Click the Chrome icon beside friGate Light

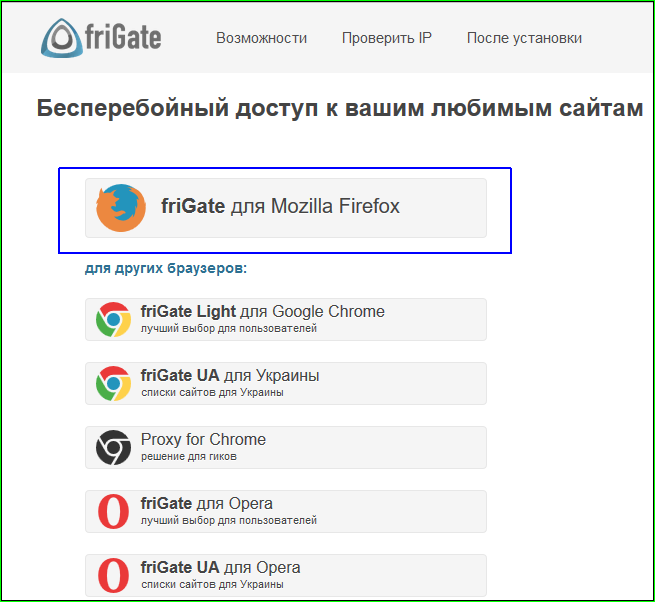click(113, 319)
